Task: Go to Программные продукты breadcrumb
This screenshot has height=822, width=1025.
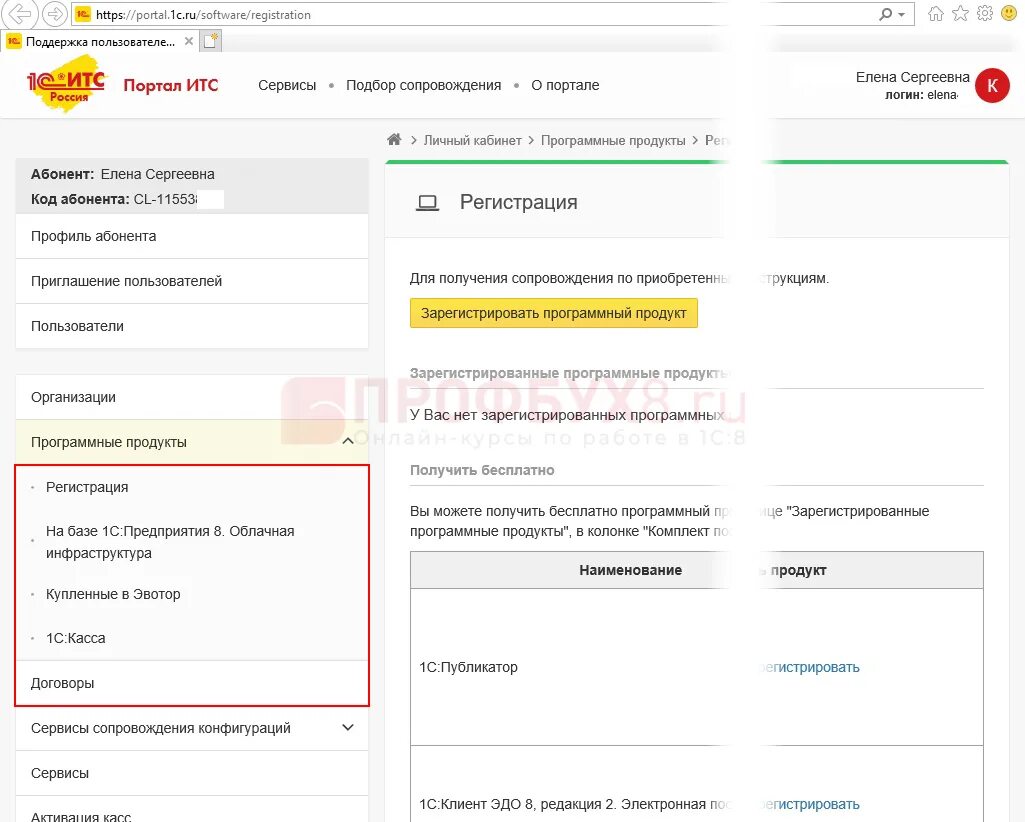Action: [613, 140]
